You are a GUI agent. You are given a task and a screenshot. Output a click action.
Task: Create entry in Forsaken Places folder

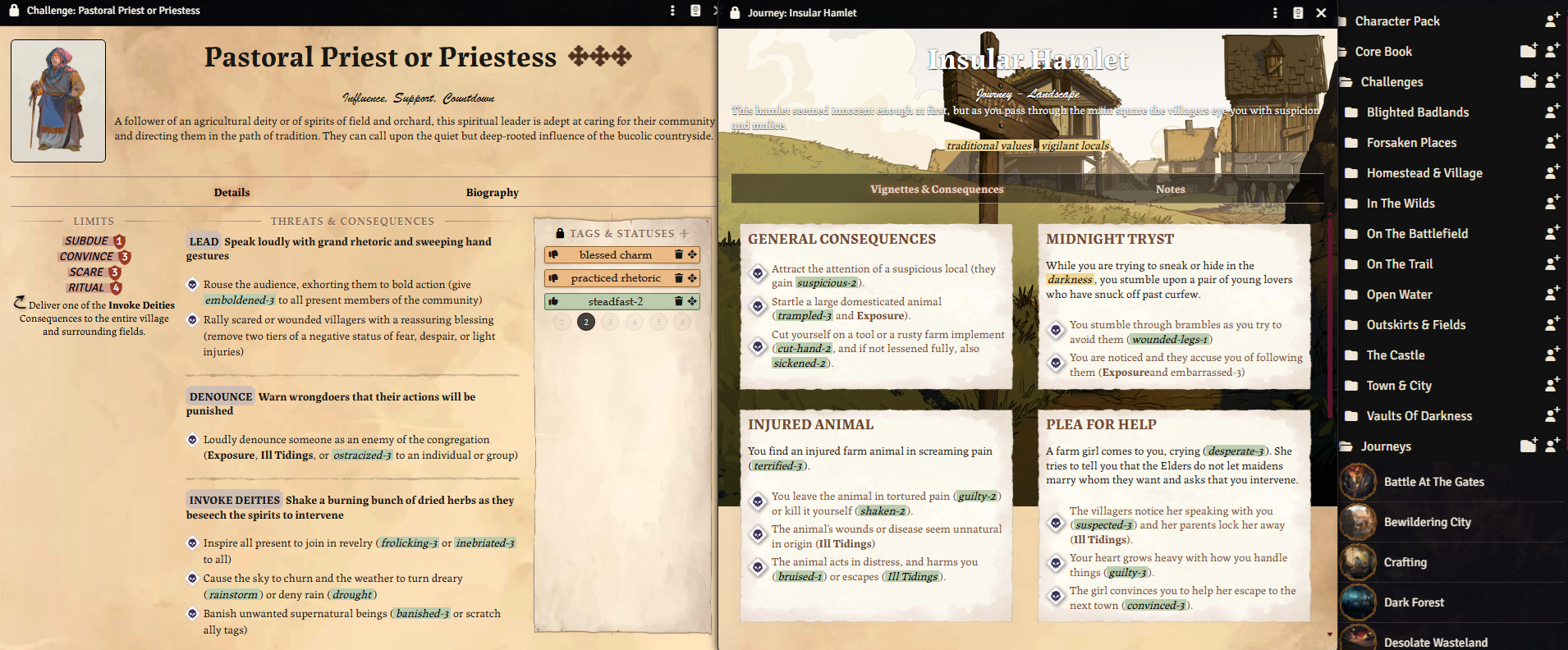(1552, 142)
